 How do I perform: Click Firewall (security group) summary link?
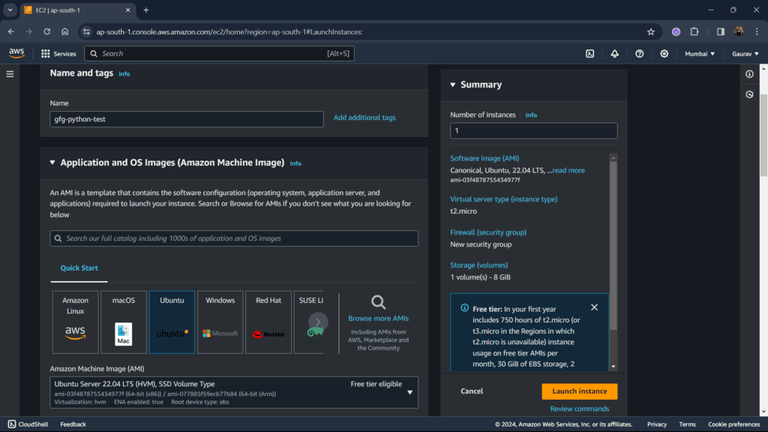488,232
